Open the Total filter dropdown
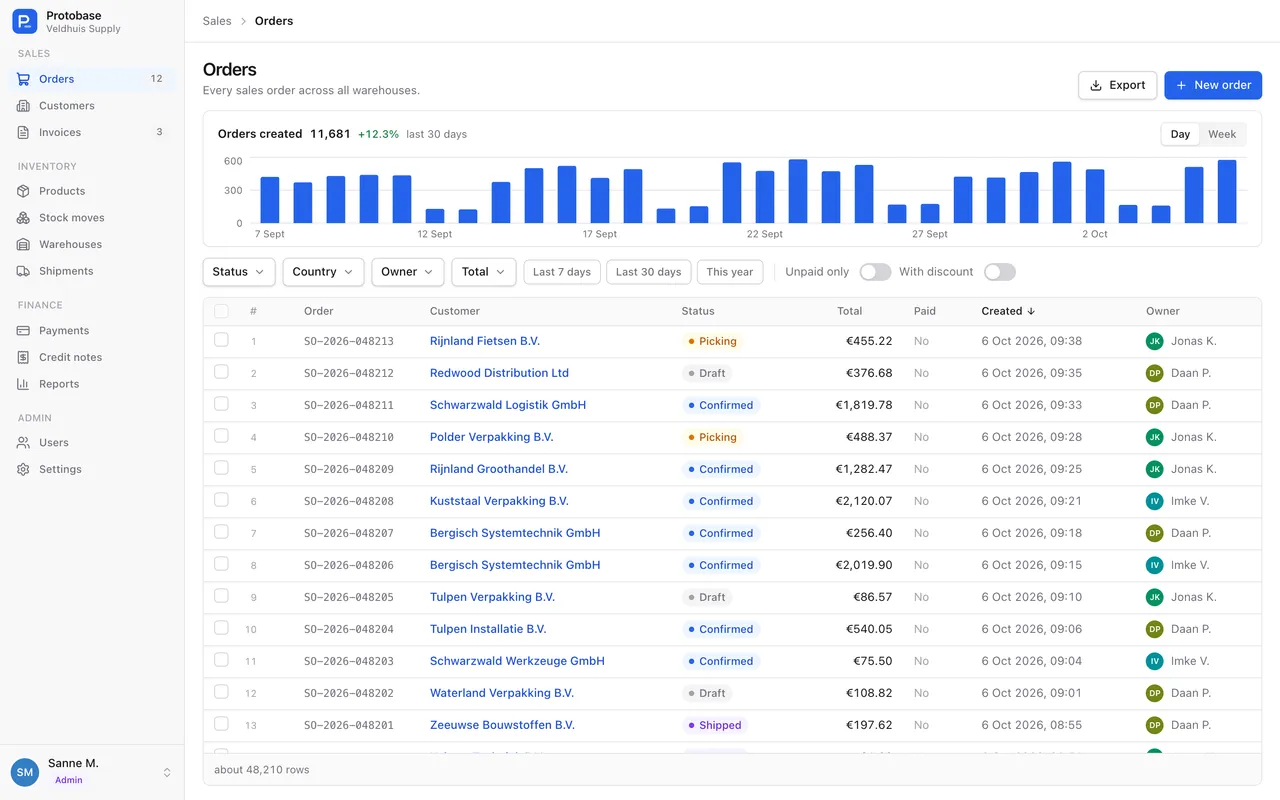Image resolution: width=1280 pixels, height=800 pixels. pyautogui.click(x=484, y=272)
